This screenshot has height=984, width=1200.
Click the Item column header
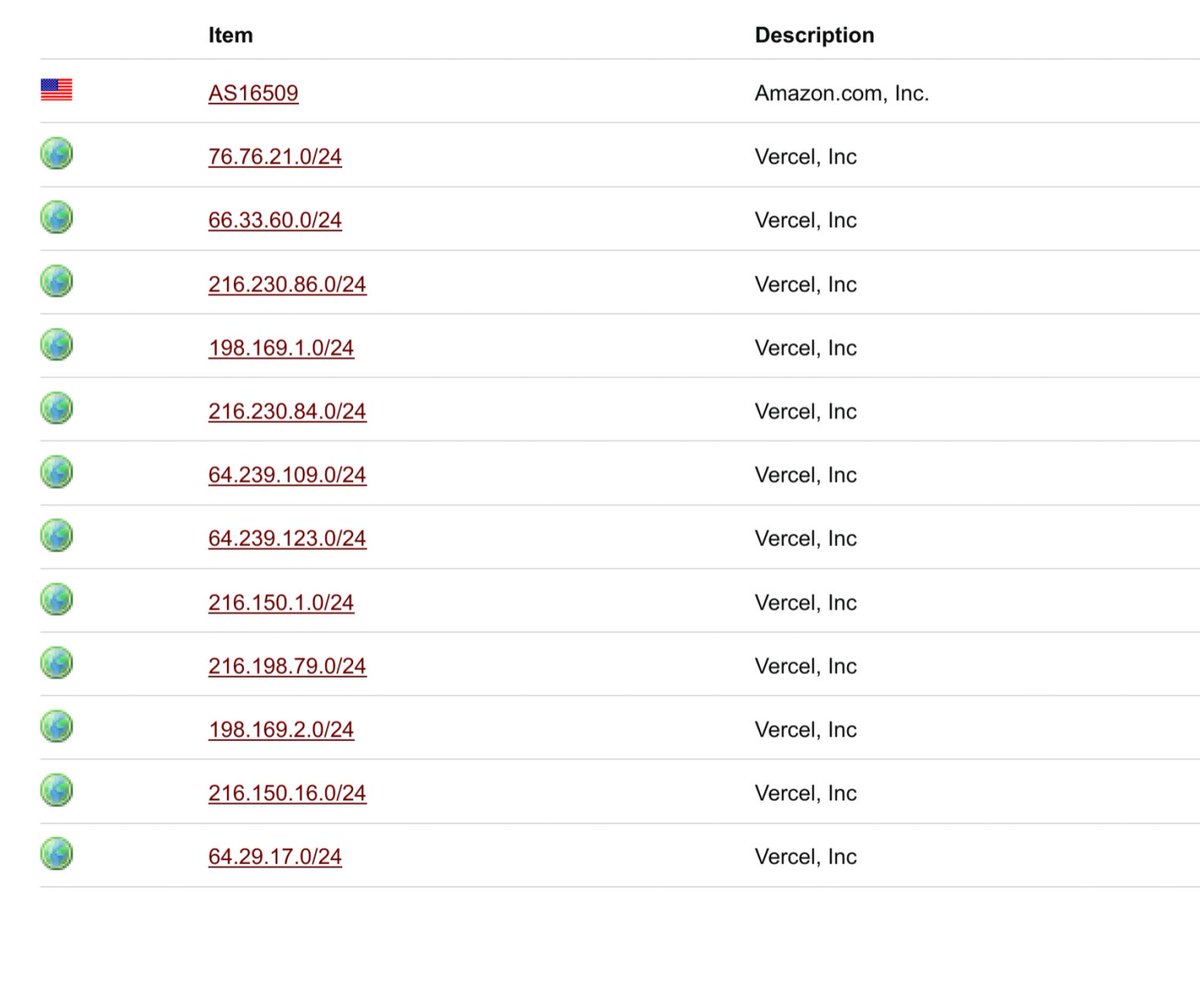point(231,35)
